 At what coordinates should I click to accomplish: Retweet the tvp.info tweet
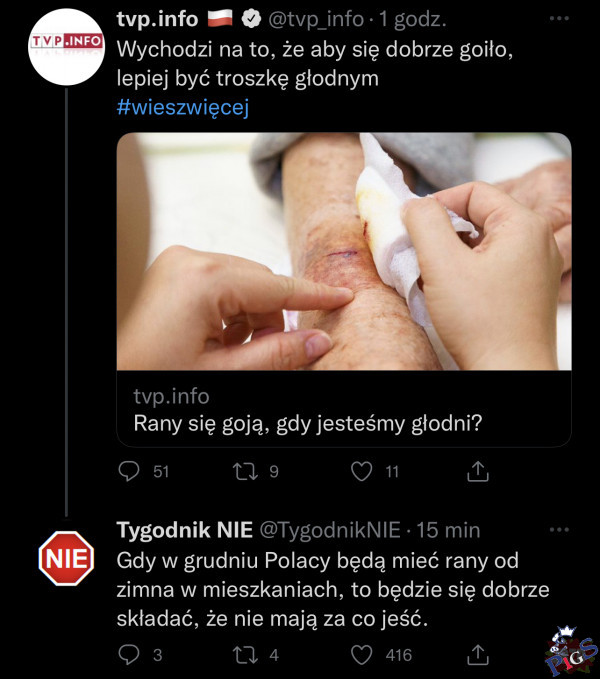(x=246, y=471)
